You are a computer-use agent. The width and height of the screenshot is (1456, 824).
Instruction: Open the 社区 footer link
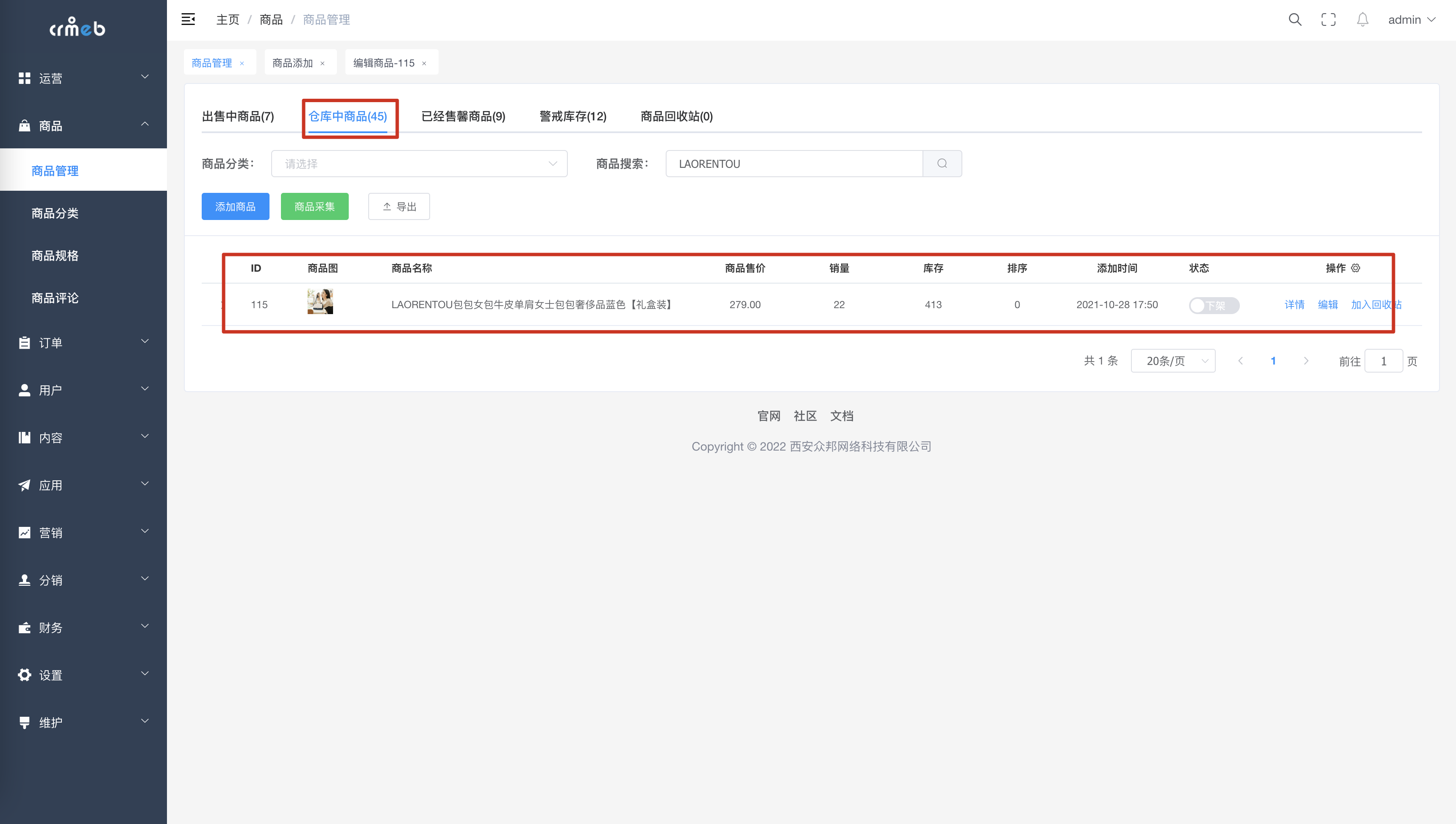coord(805,416)
